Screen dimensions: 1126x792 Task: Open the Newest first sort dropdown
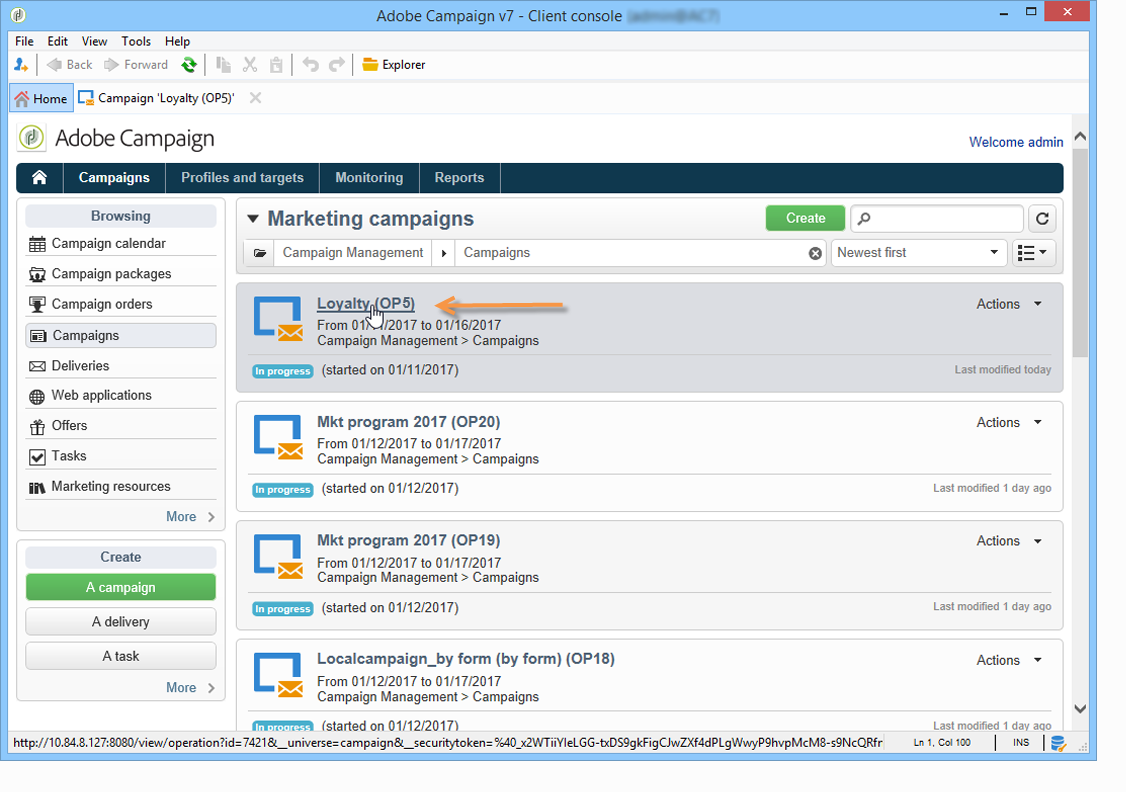click(918, 253)
